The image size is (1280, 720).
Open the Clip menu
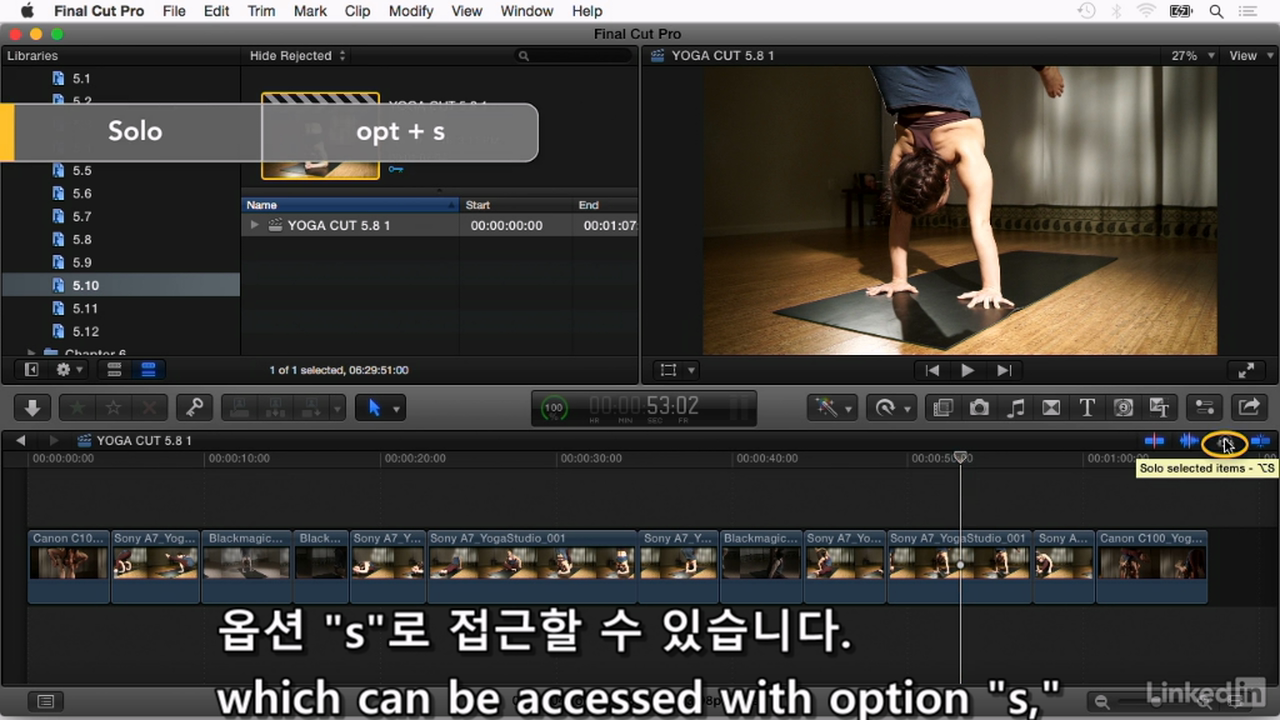pyautogui.click(x=357, y=11)
